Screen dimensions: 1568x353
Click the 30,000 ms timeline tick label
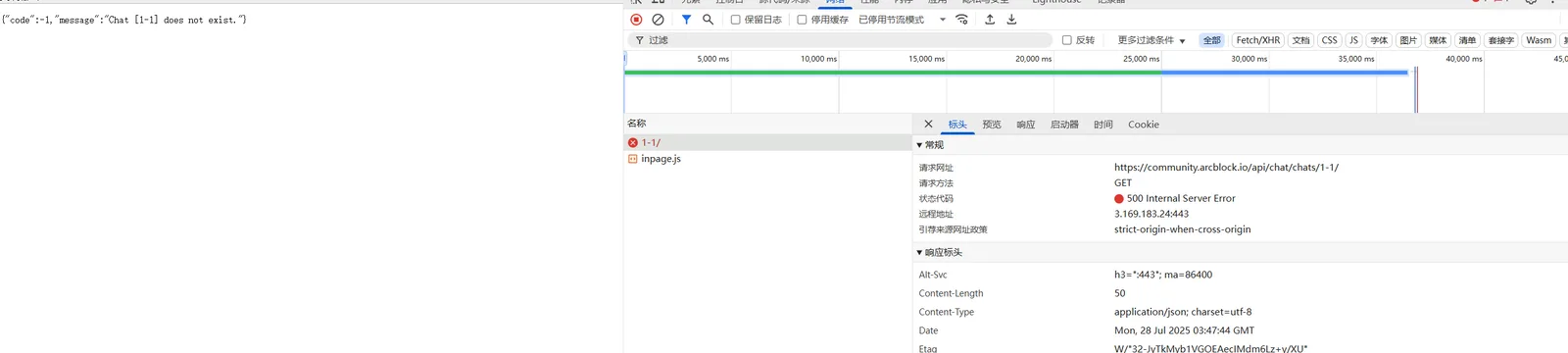(x=1249, y=59)
